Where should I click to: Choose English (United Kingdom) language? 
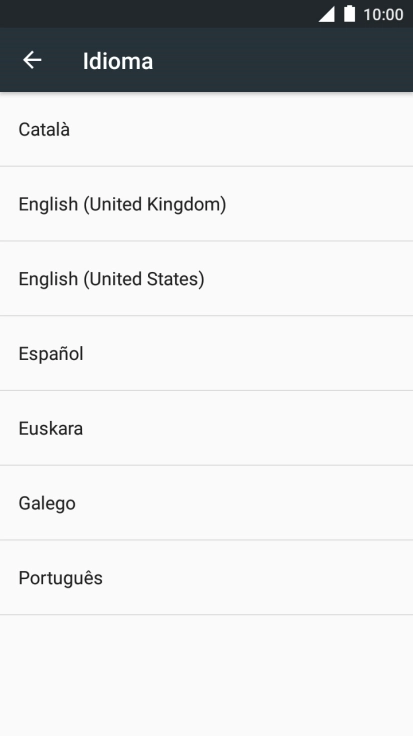tap(206, 204)
